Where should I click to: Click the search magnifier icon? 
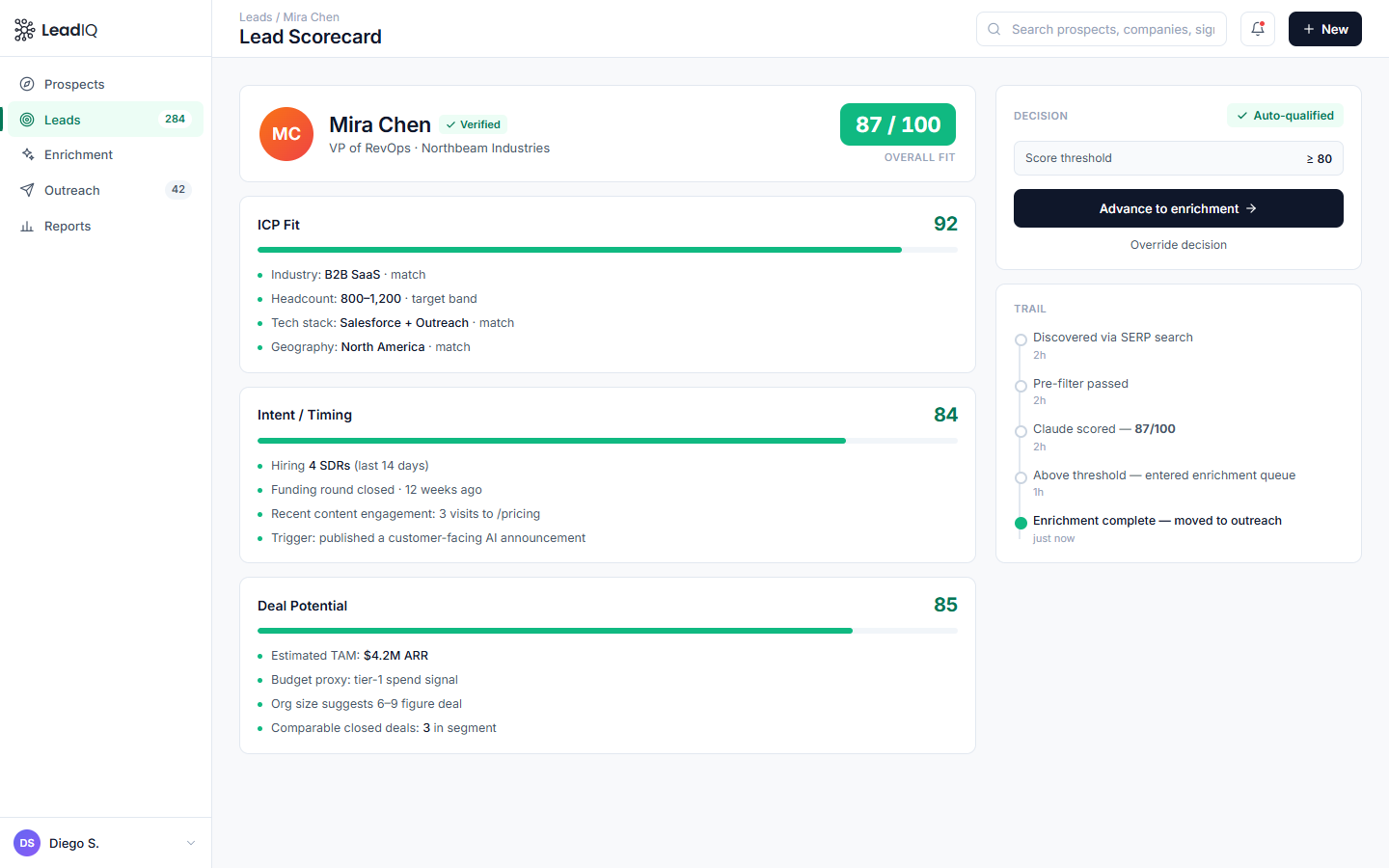click(994, 29)
